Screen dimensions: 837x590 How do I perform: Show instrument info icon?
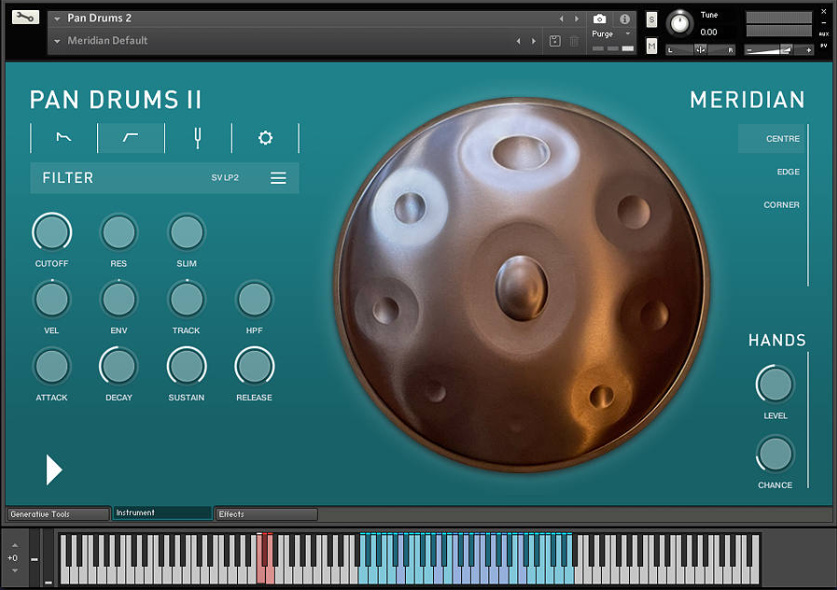coord(624,19)
